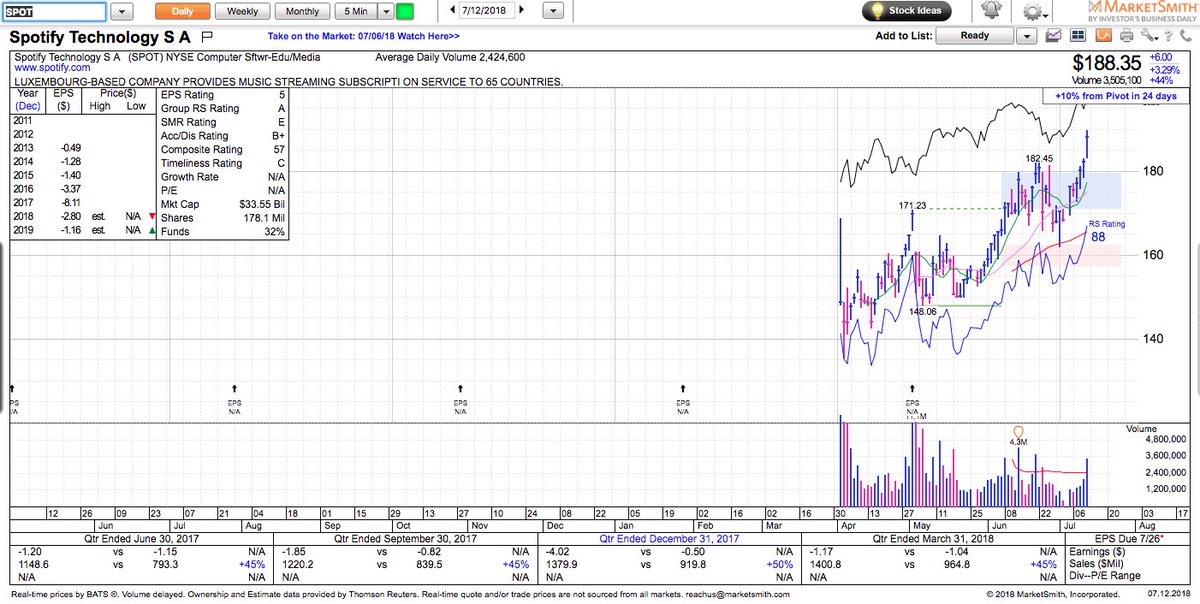The image size is (1200, 604).
Task: Click the Funds 32% row
Action: (x=222, y=231)
